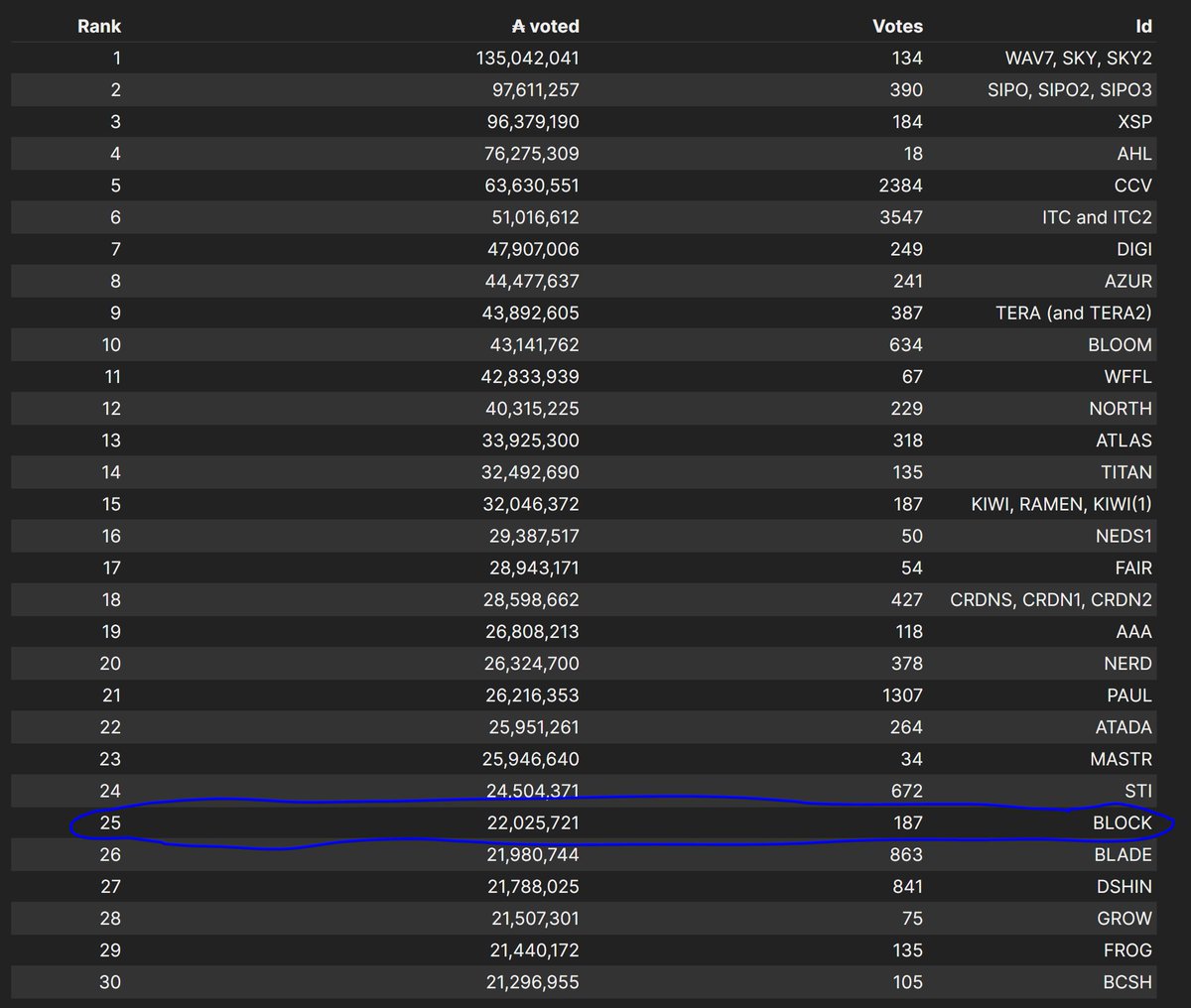Screen dimensions: 1191x1008
Task: Select the CCV id cell
Action: 1133,186
